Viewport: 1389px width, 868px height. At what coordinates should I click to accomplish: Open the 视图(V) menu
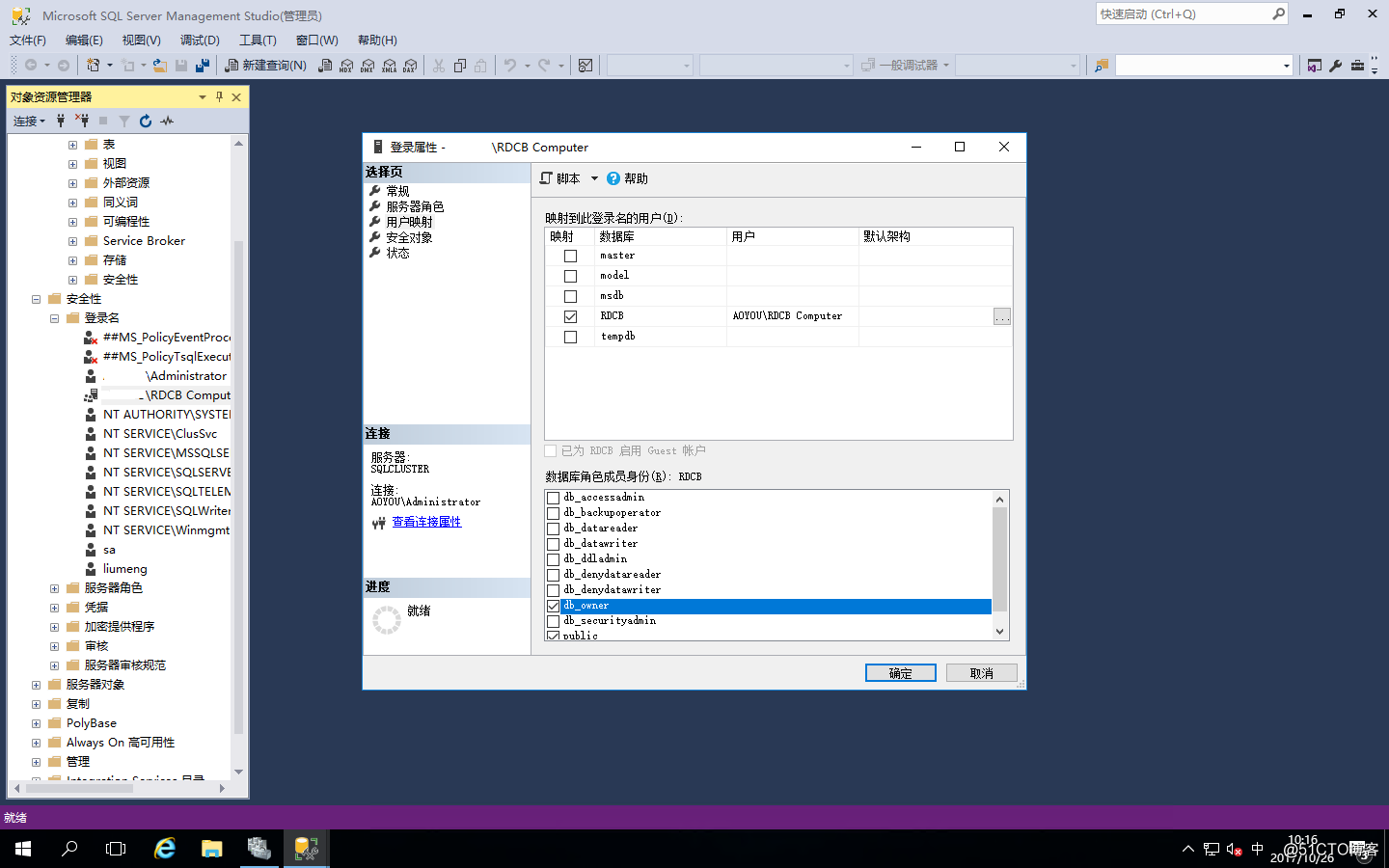tap(141, 41)
